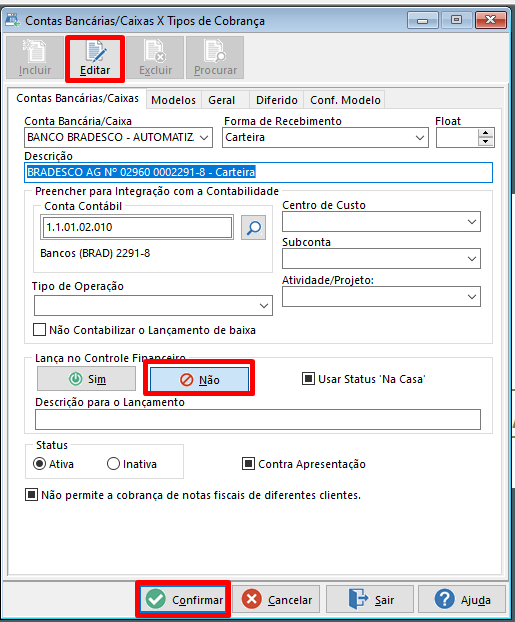Click the Cancelar button
The image size is (515, 622).
pos(276,599)
